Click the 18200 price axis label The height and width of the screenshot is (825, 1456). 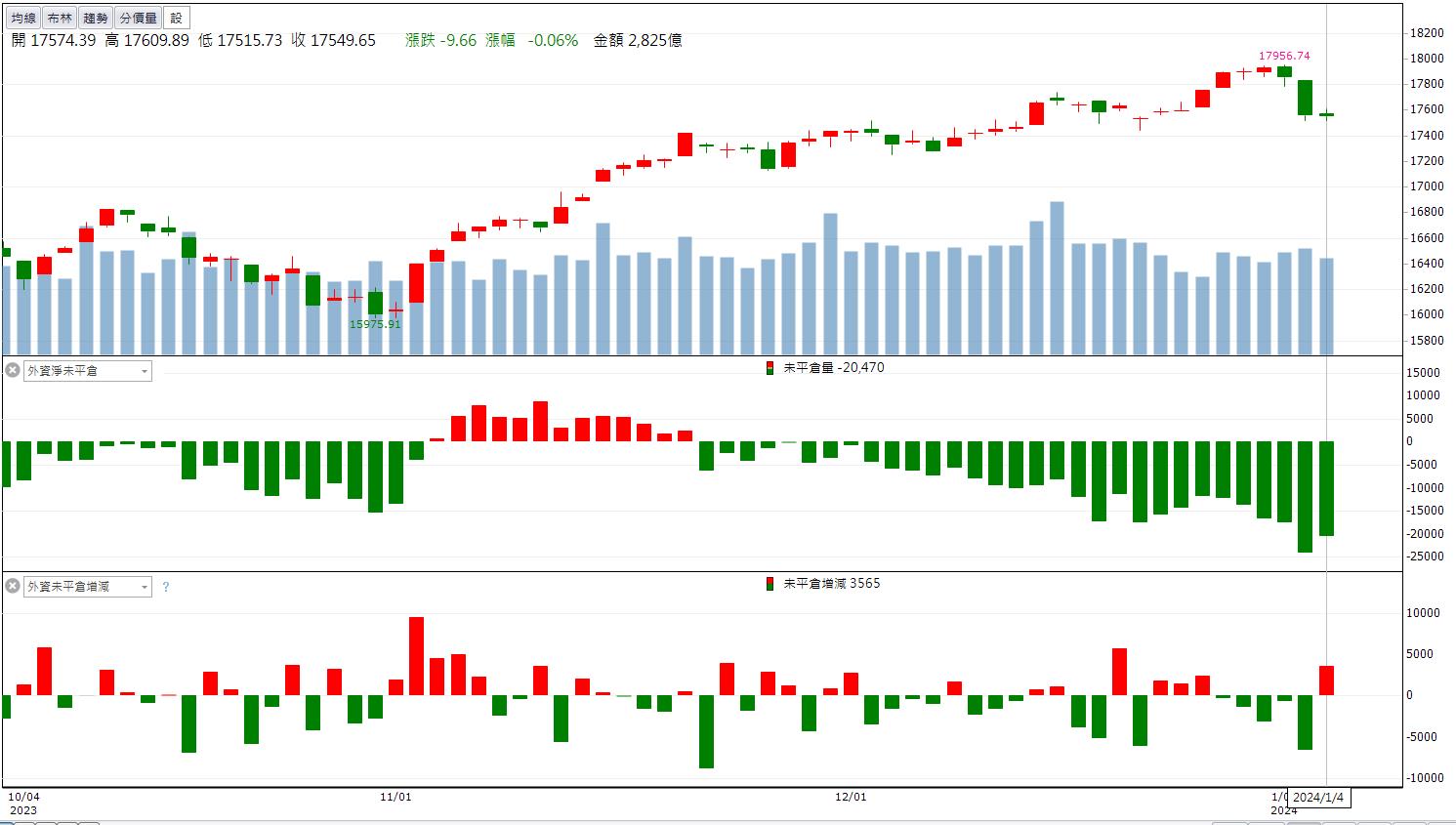(1427, 33)
